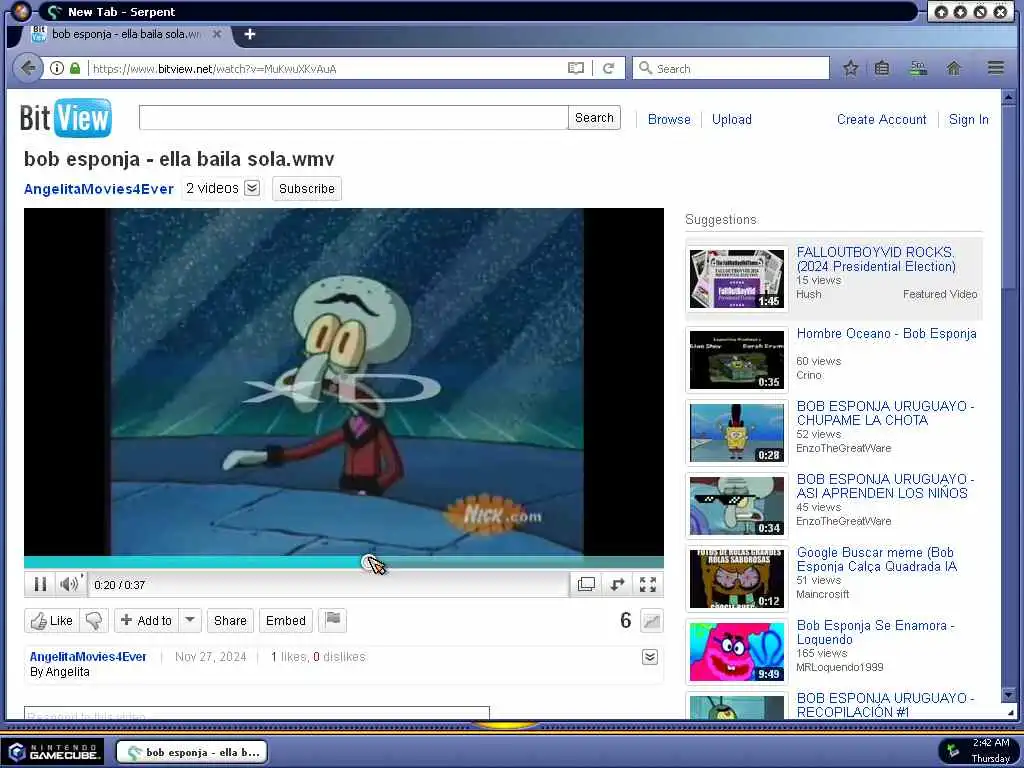Open site information icon in address bar
Viewport: 1024px width, 768px height.
pyautogui.click(x=57, y=68)
